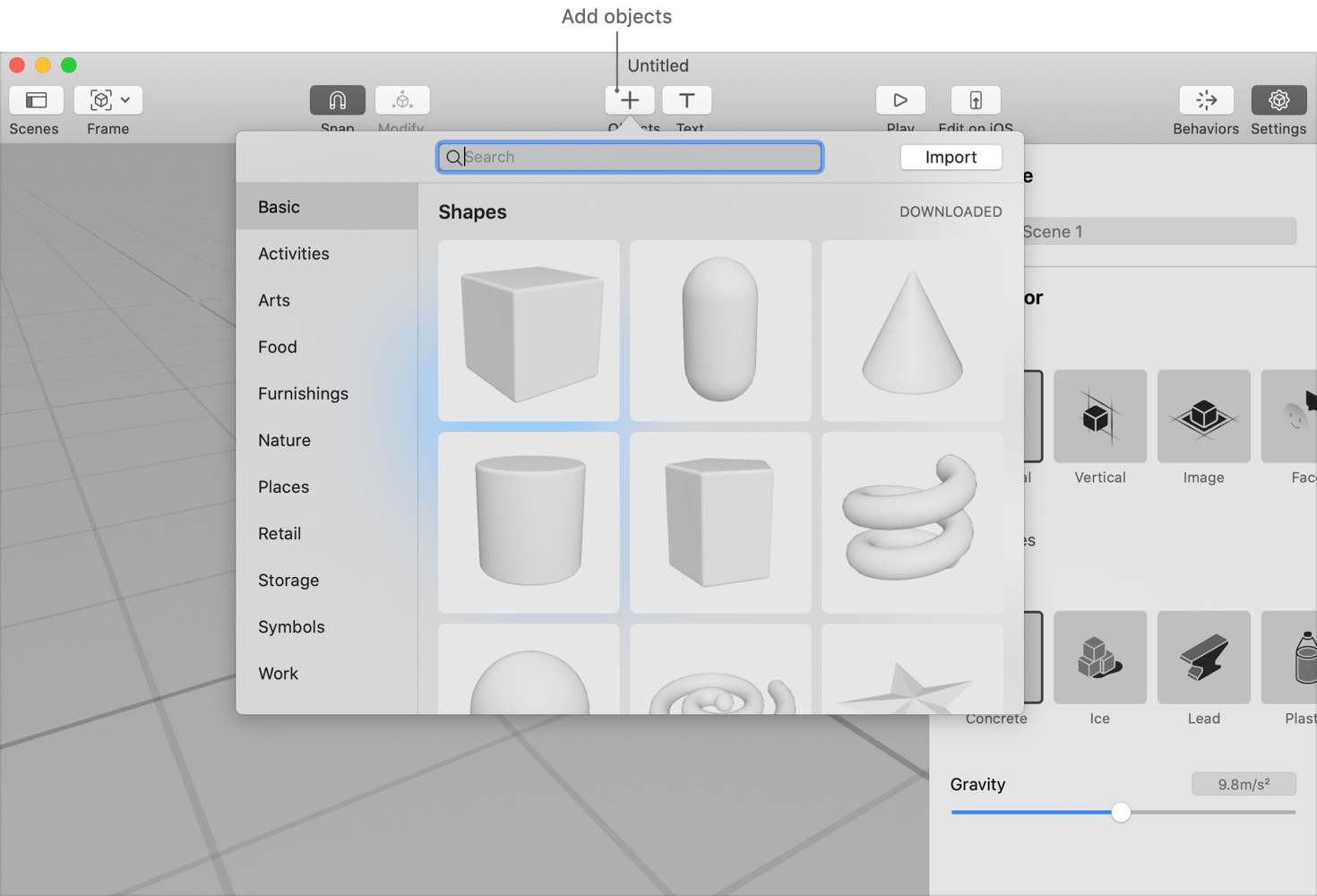Select the Snap tool
Image resolution: width=1317 pixels, height=896 pixels.
337,100
